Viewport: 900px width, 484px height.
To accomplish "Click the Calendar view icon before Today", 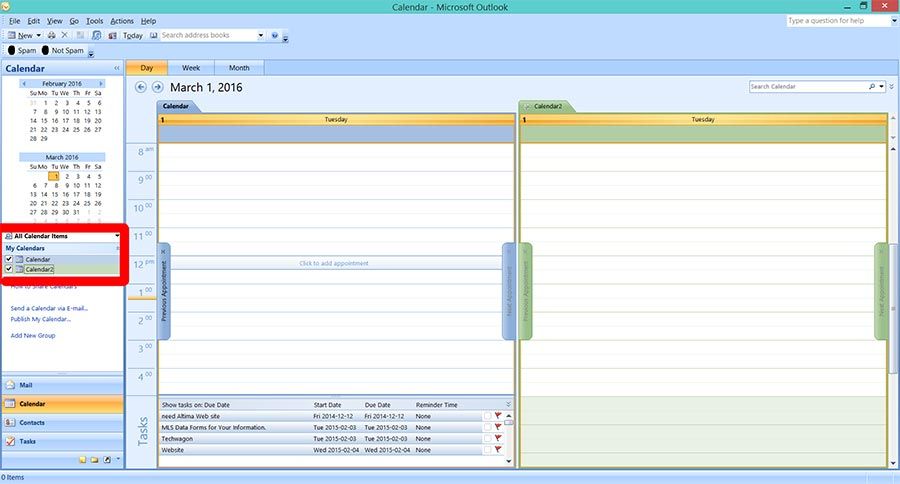I will pyautogui.click(x=112, y=36).
